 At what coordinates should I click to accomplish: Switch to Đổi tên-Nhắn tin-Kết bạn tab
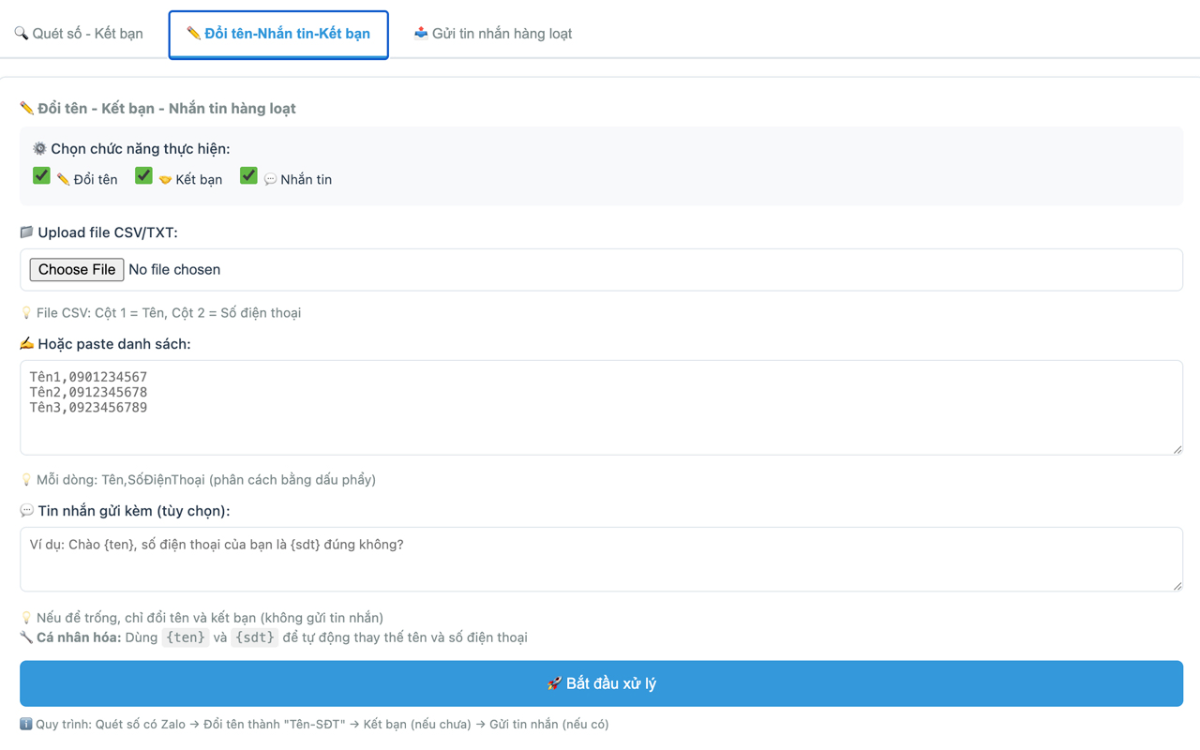point(278,34)
